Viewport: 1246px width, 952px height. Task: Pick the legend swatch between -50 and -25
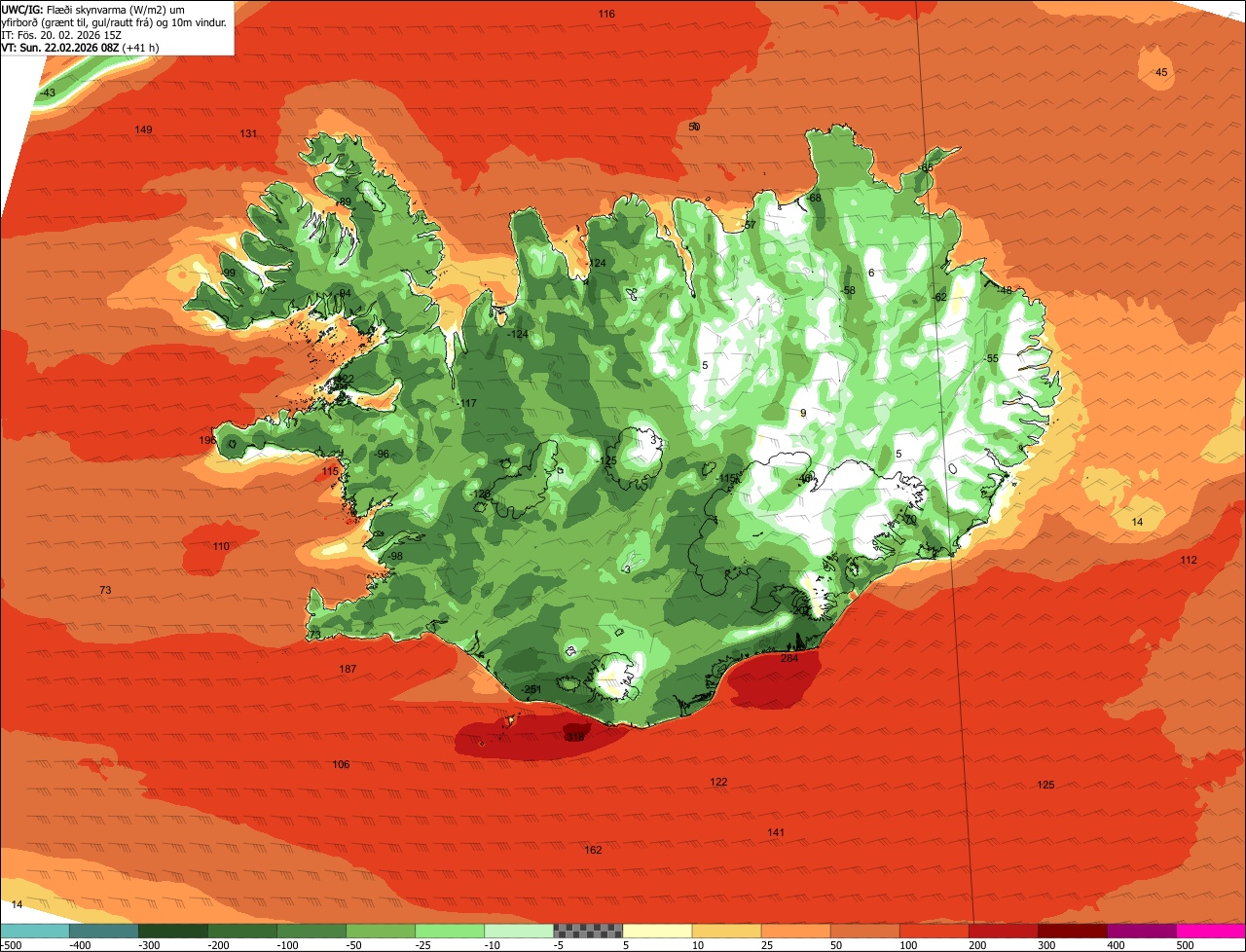coord(381,931)
